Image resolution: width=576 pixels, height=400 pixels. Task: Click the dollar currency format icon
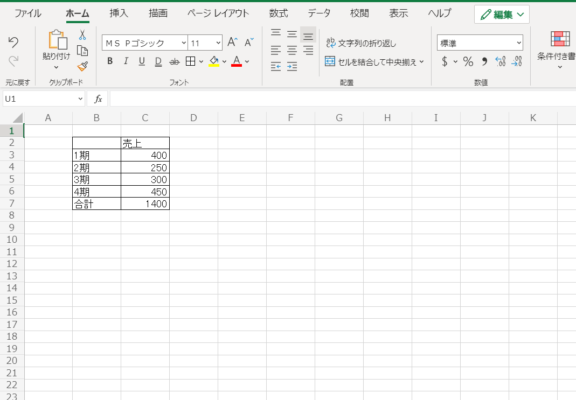coord(444,61)
